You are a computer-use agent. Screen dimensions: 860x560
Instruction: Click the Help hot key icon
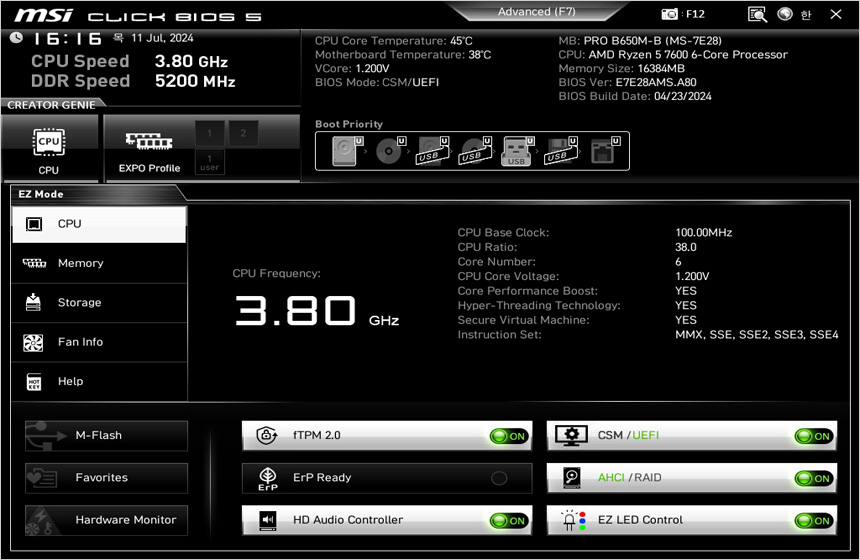click(x=34, y=382)
